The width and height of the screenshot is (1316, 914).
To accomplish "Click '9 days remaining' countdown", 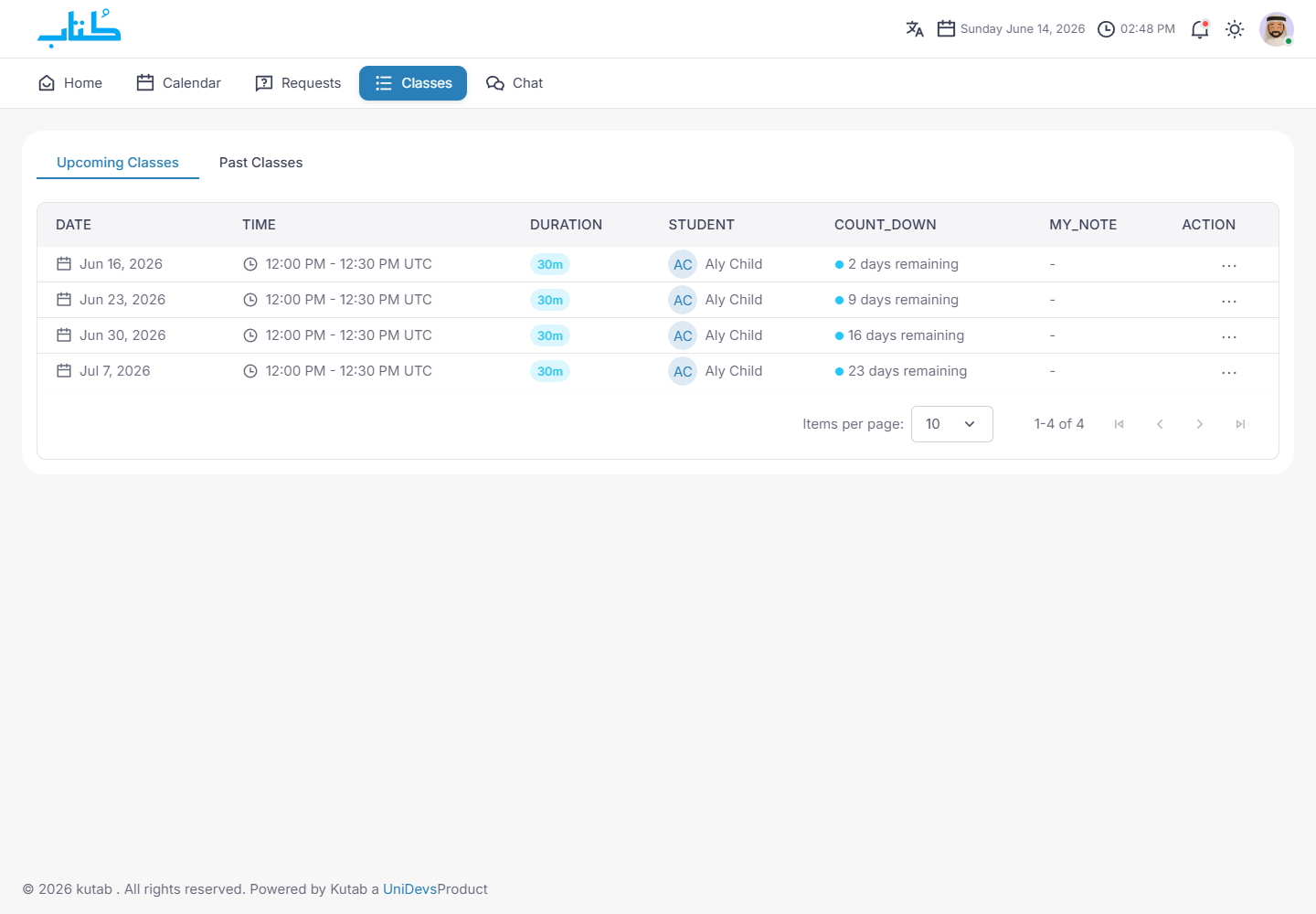I will [x=897, y=300].
